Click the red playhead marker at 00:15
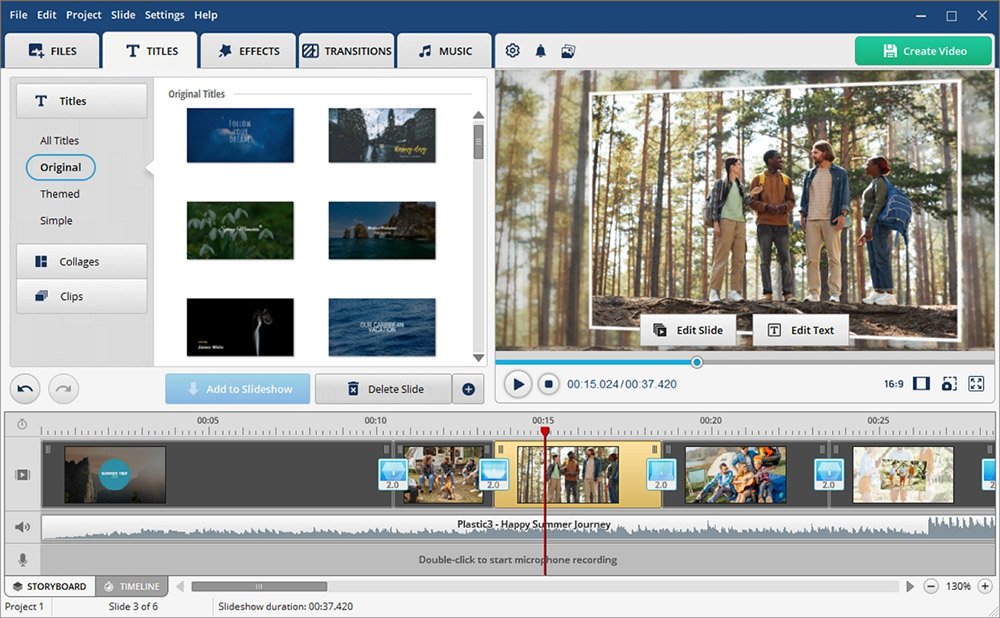Screen dimensions: 1000x618 pyautogui.click(x=545, y=432)
